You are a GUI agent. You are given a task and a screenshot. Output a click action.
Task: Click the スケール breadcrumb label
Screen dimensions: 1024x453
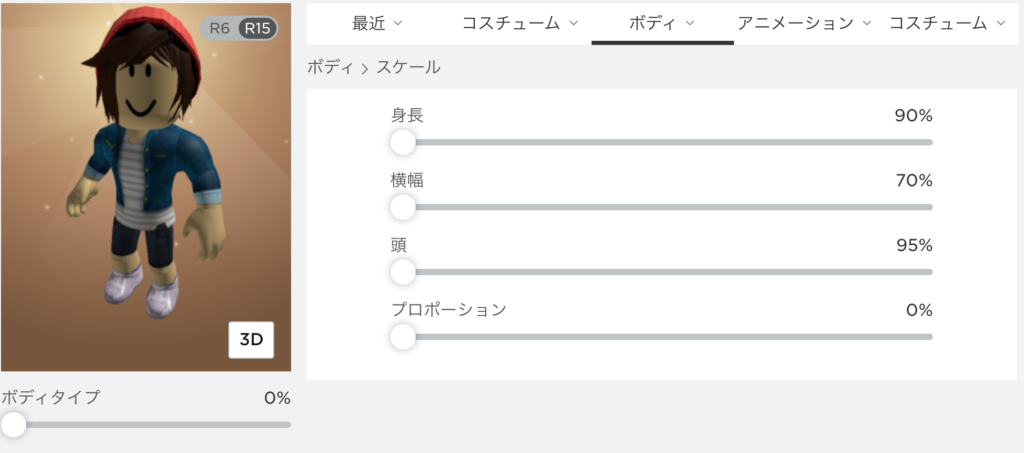click(408, 67)
